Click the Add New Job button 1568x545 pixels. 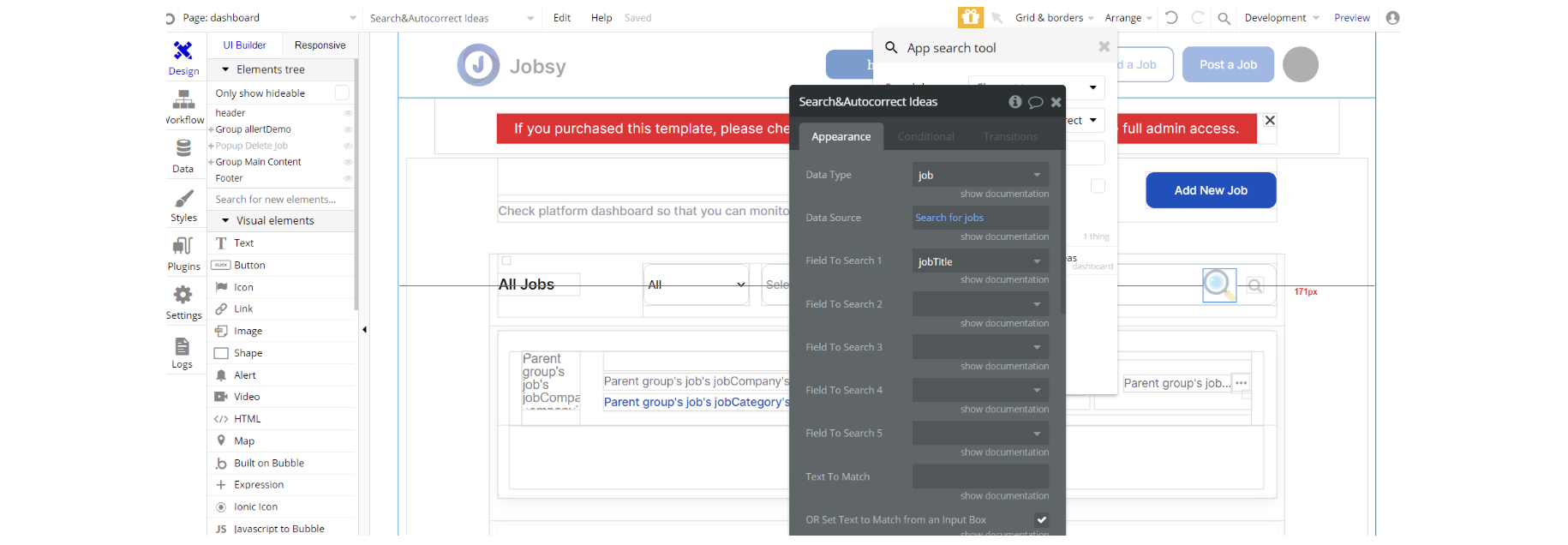point(1210,190)
